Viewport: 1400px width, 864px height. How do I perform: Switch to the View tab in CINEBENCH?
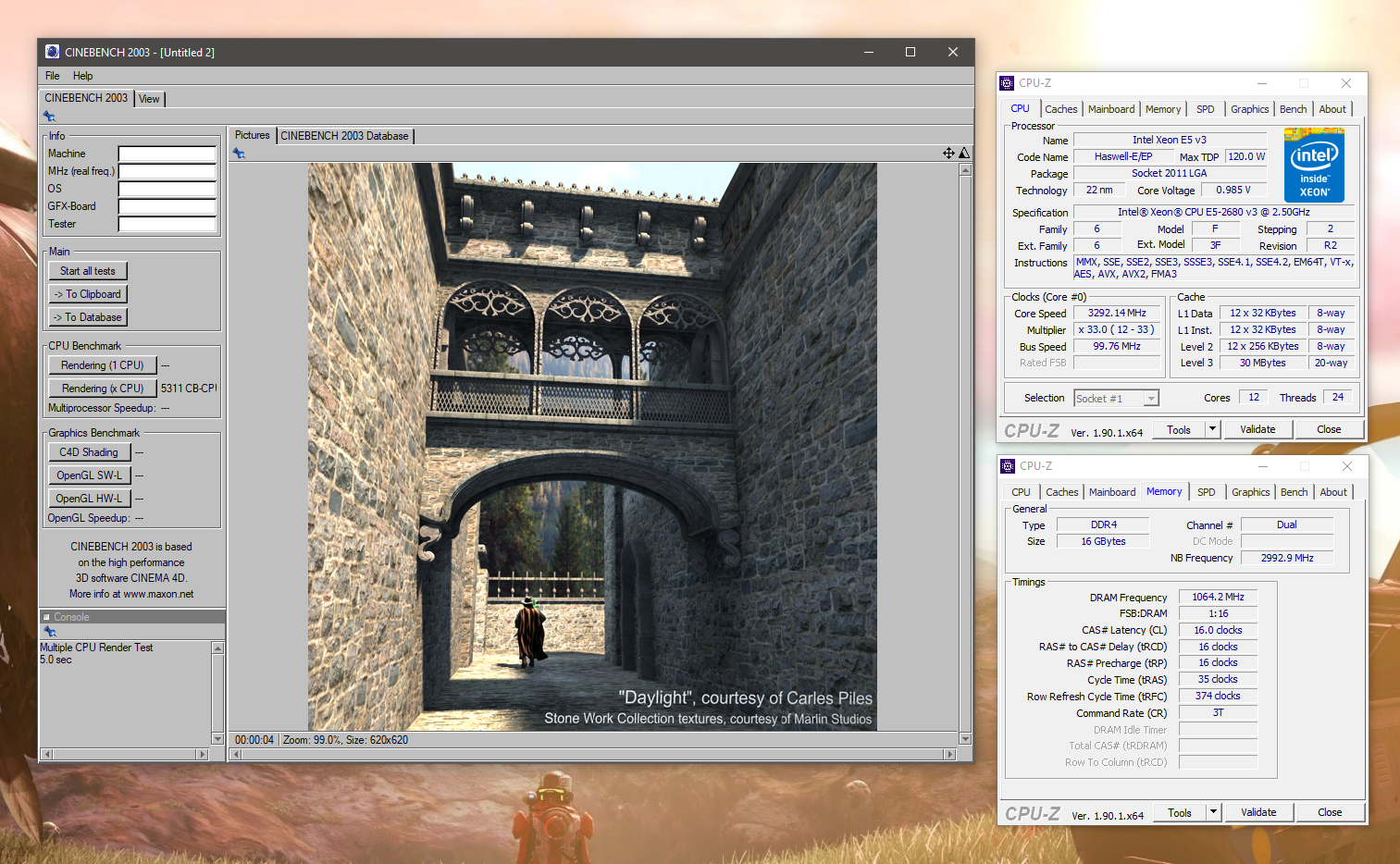149,99
